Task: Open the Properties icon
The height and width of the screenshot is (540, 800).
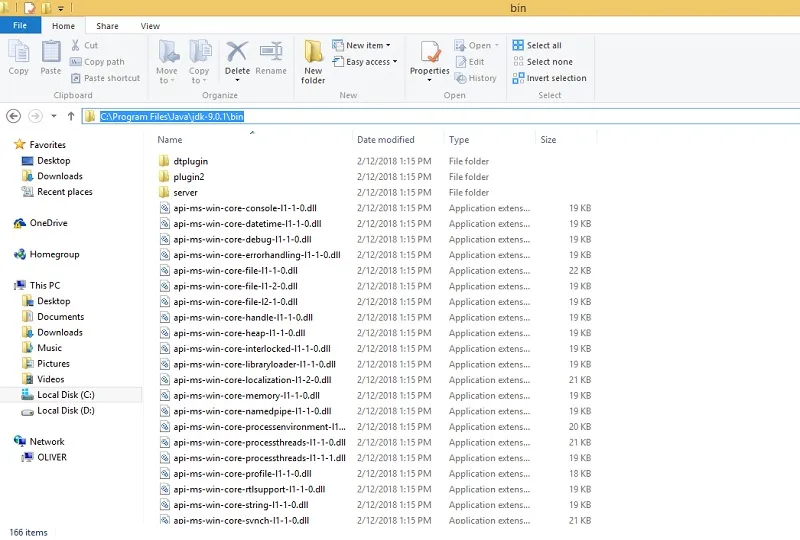Action: tap(430, 52)
